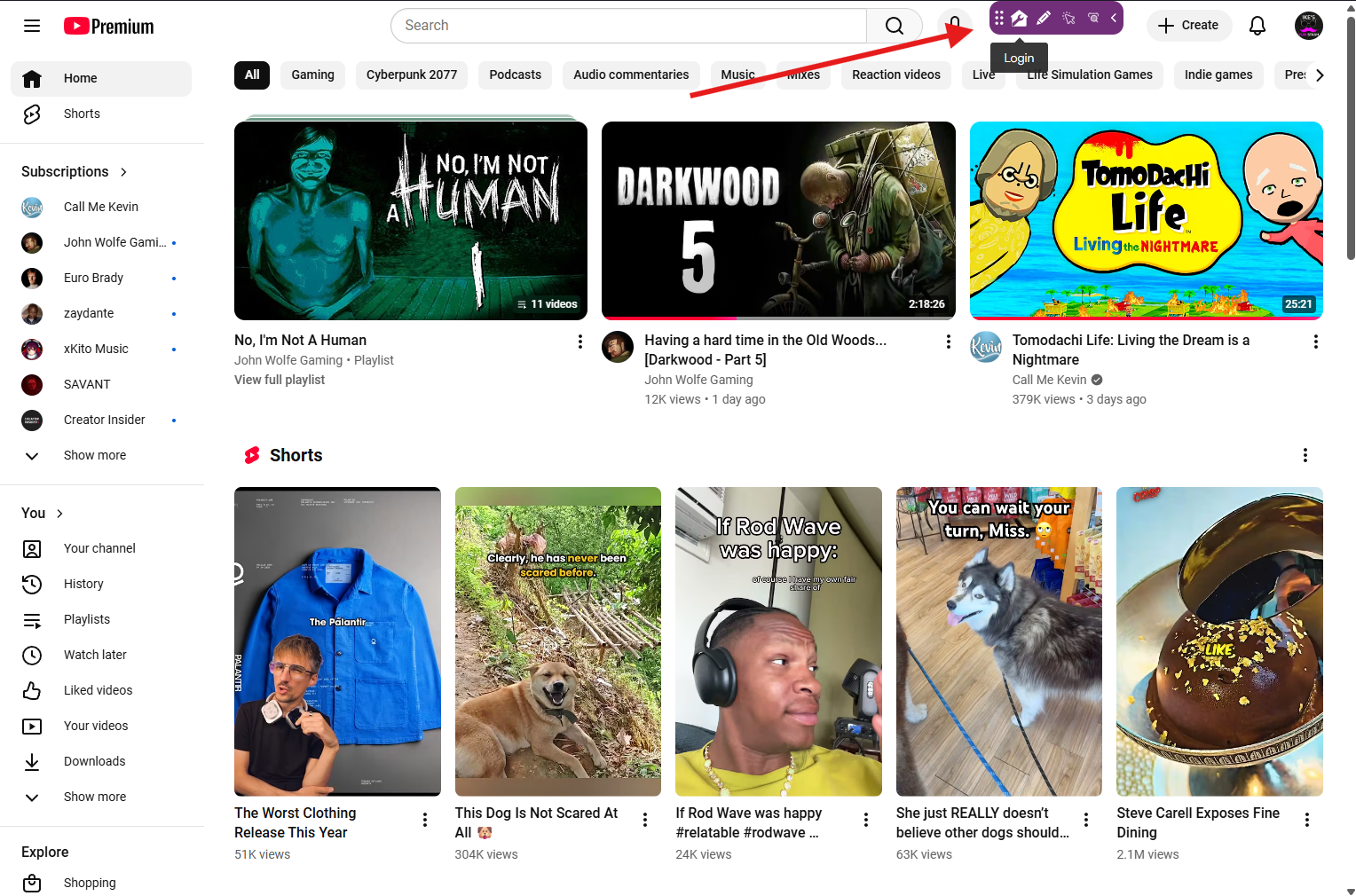
Task: Click the search magnifier button
Action: point(895,26)
